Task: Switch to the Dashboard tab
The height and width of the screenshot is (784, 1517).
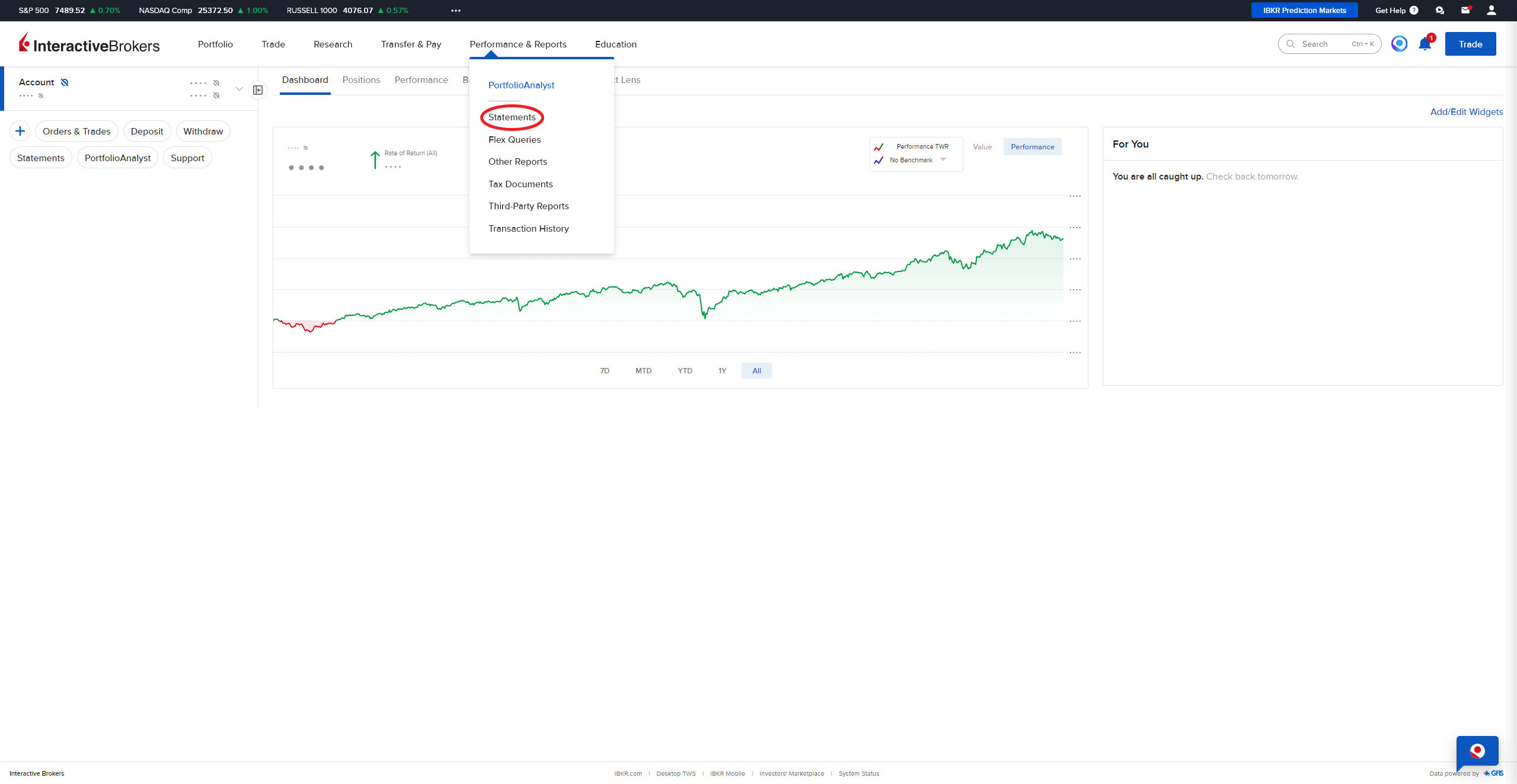Action: pyautogui.click(x=305, y=80)
